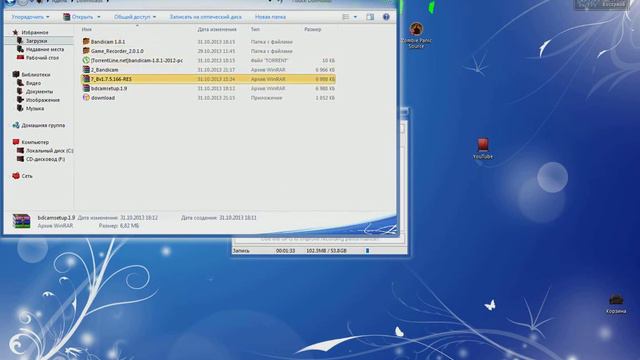
Task: Expand the arrow next to Открыть
Action: pos(99,17)
